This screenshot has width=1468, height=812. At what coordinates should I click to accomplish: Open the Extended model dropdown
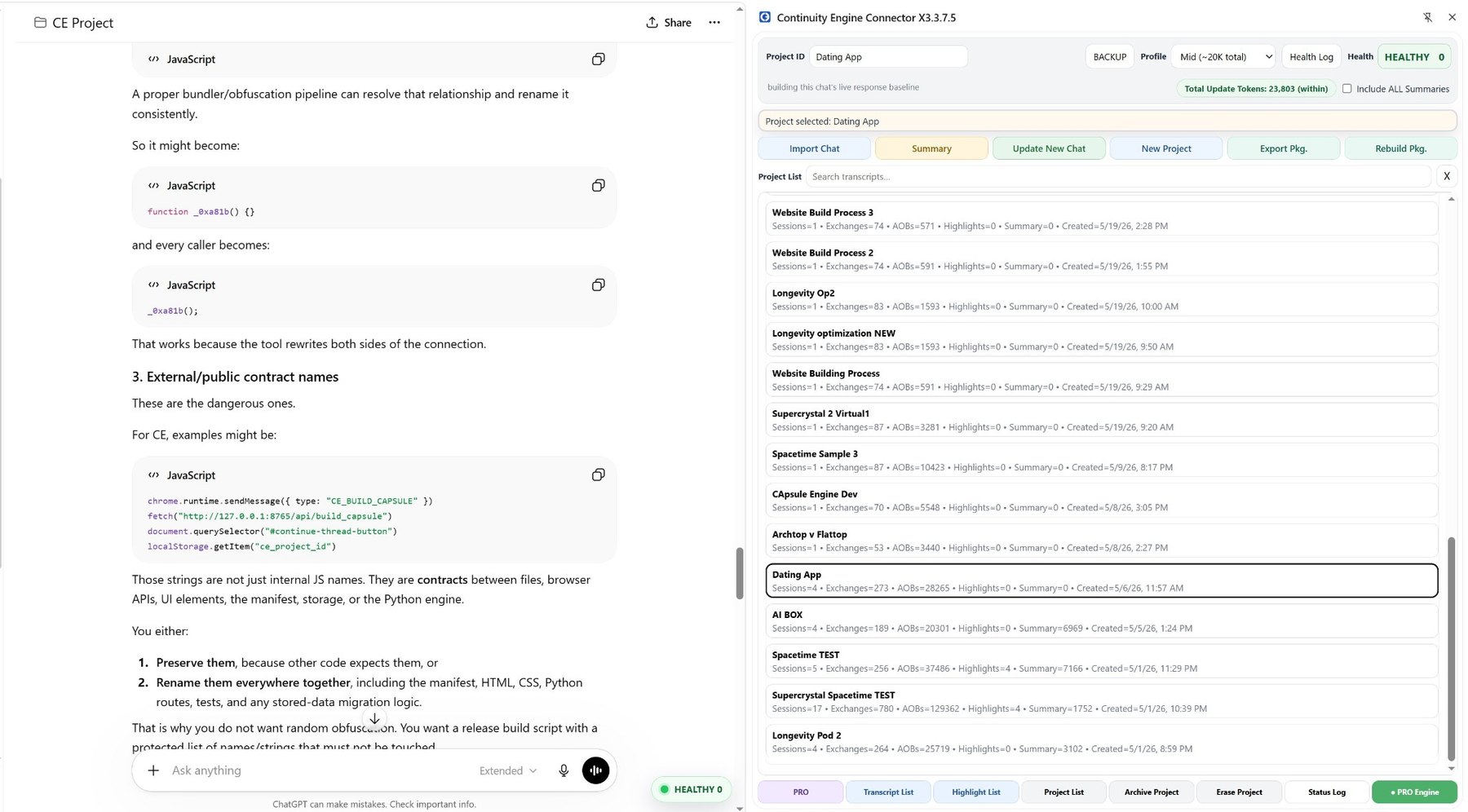point(508,770)
